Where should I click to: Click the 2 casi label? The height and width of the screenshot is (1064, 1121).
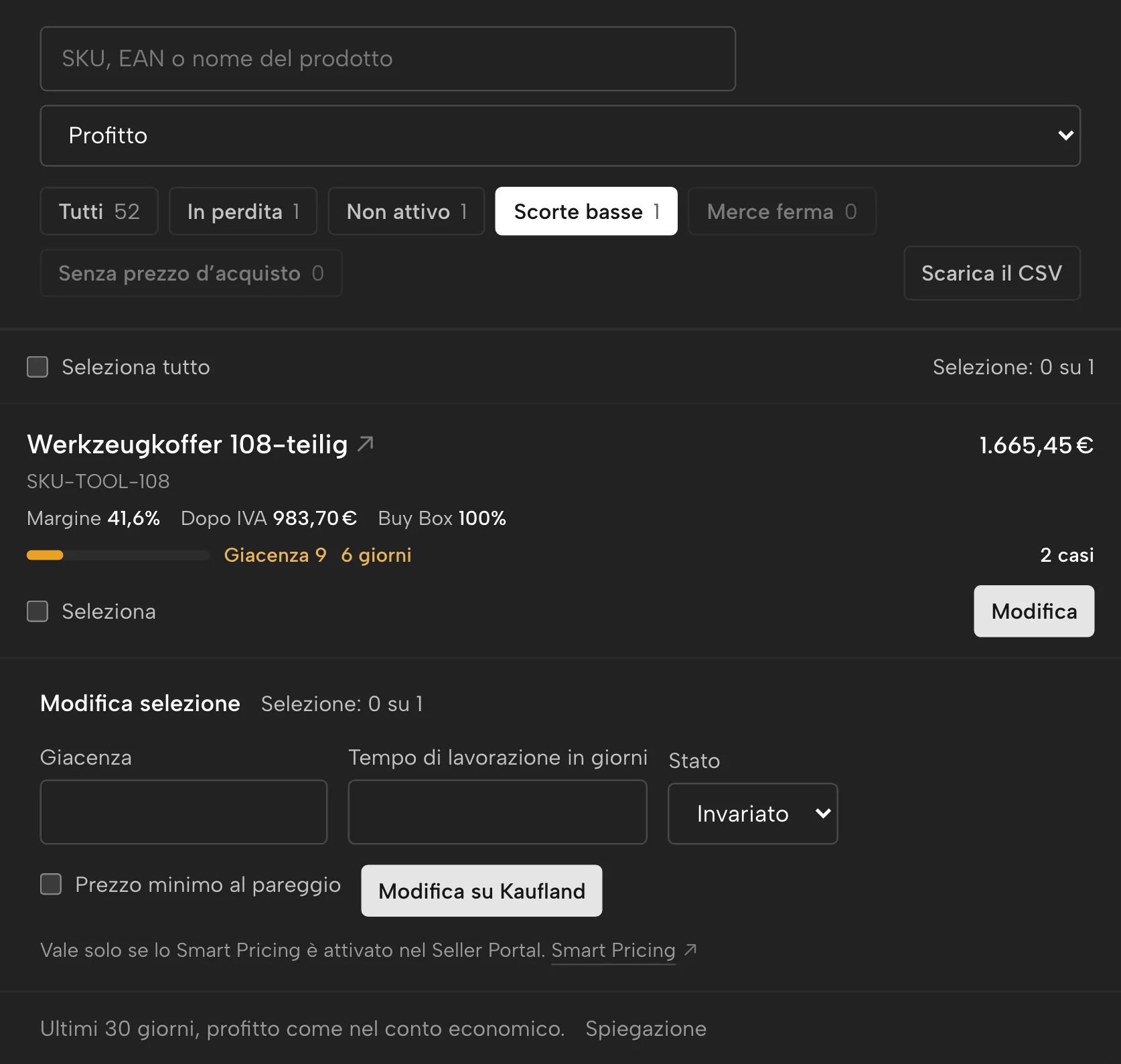click(x=1067, y=555)
